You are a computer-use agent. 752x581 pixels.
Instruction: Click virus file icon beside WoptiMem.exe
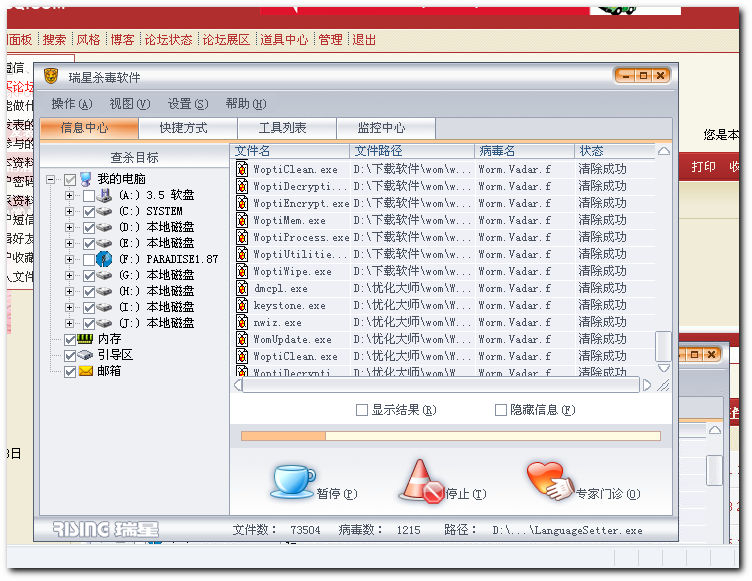click(242, 220)
